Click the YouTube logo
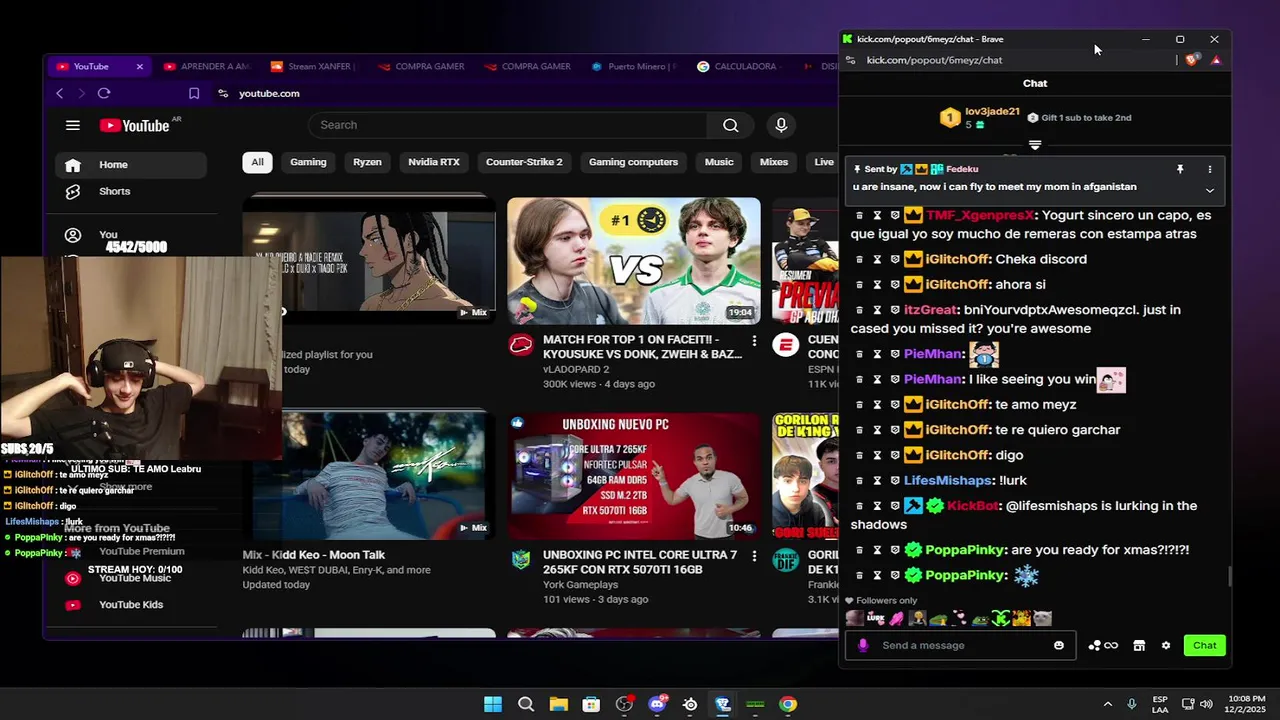The image size is (1280, 720). (x=135, y=125)
